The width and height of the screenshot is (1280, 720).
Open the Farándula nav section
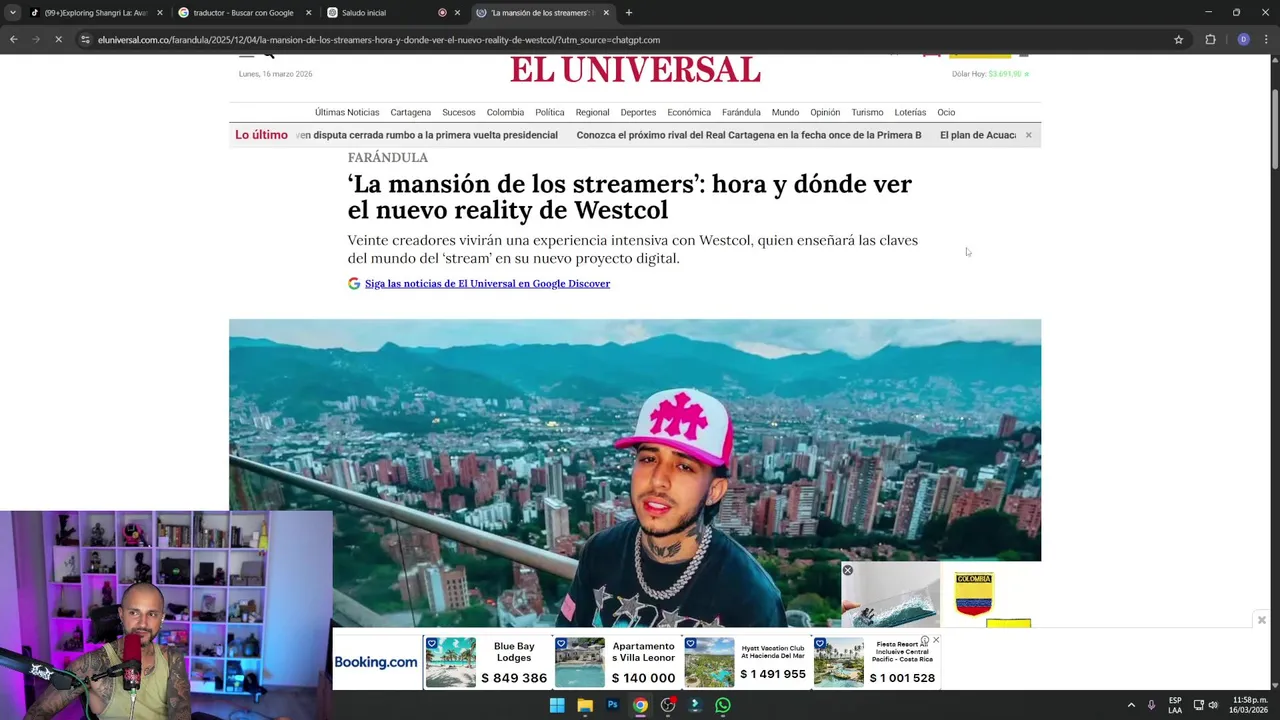click(741, 112)
